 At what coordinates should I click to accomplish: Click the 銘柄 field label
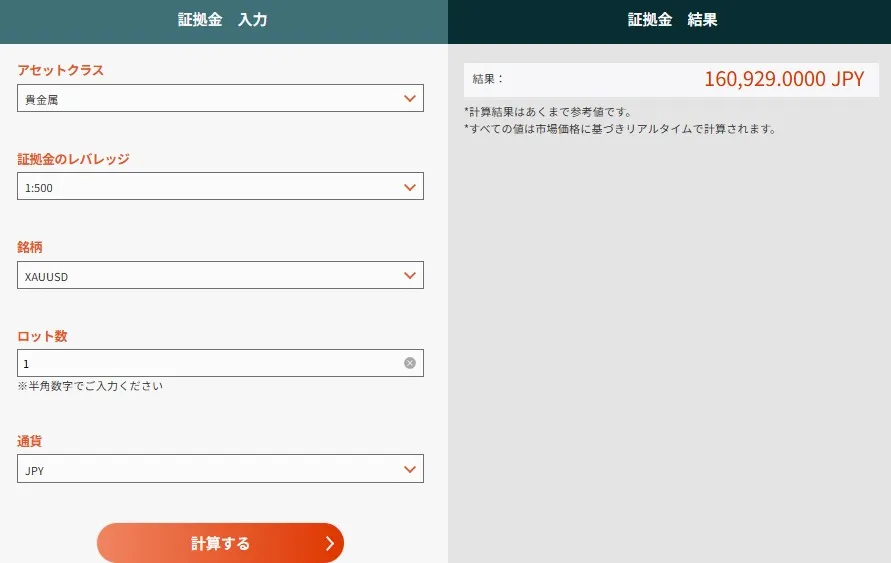click(30, 247)
